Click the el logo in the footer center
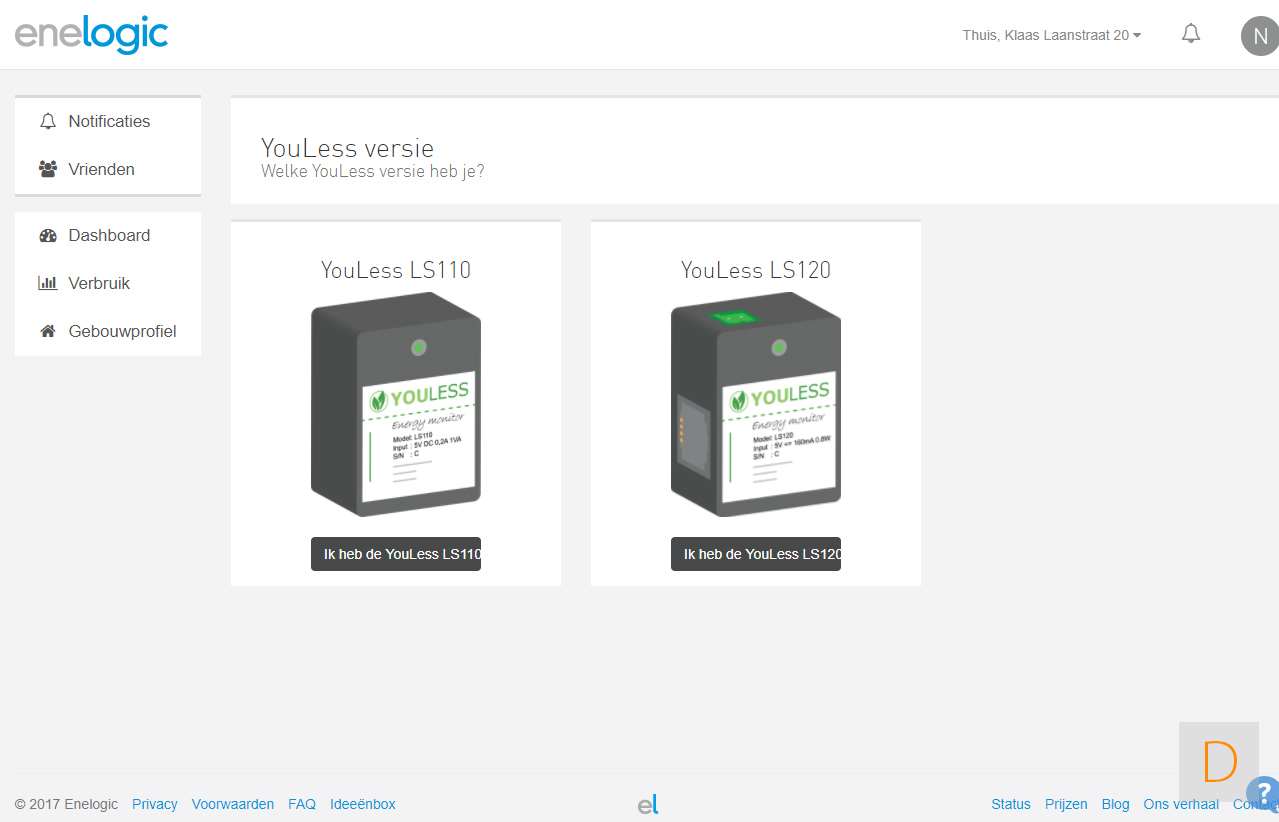Viewport: 1279px width, 822px height. [648, 804]
